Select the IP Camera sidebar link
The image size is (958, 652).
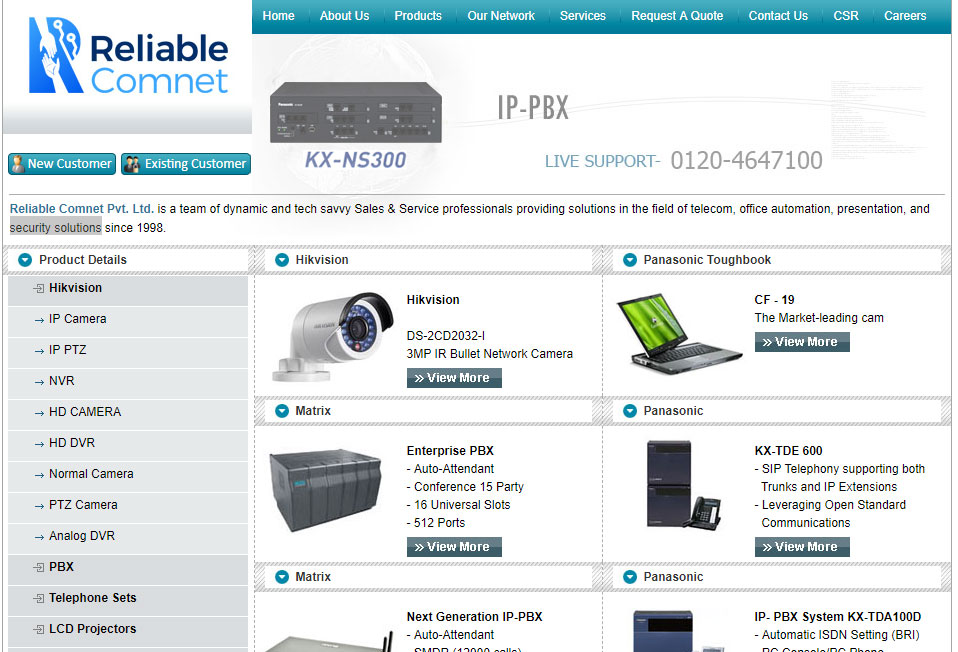coord(78,319)
